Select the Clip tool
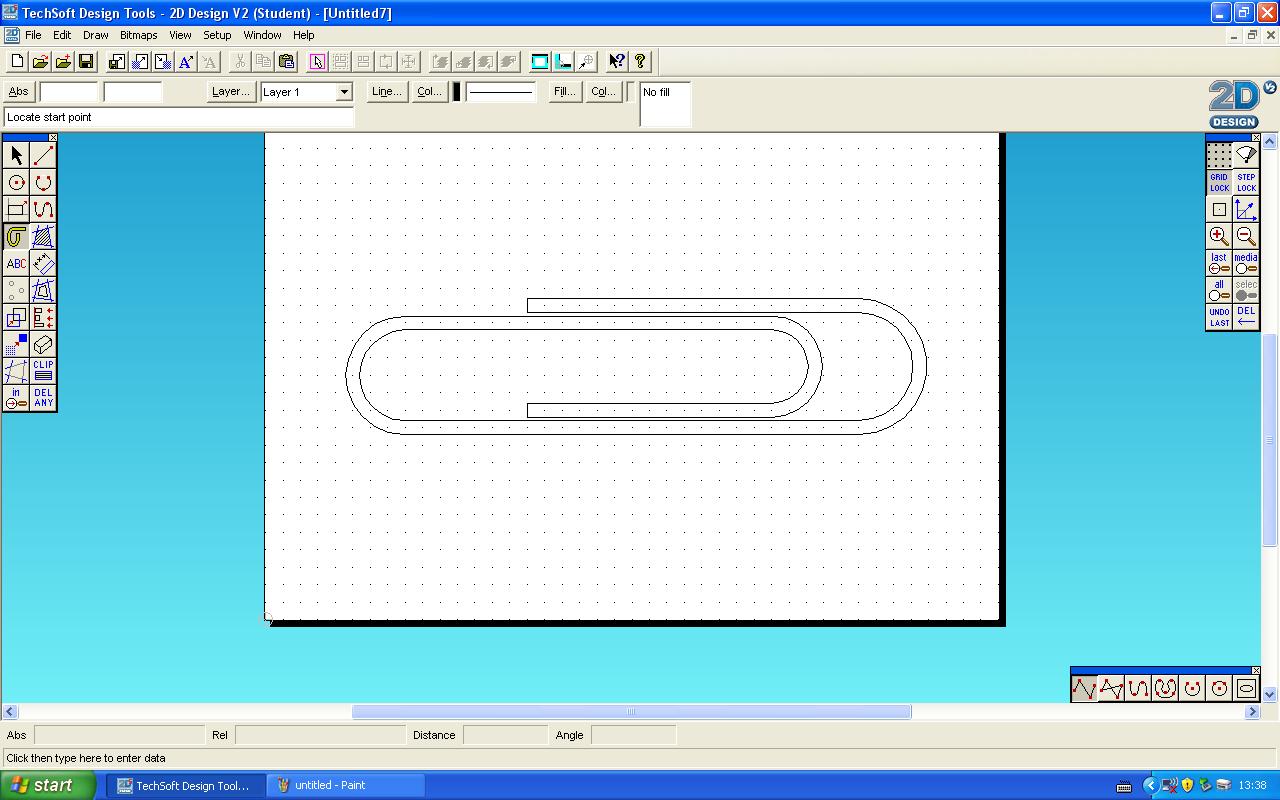Screen dimensions: 1280x800 [42, 370]
